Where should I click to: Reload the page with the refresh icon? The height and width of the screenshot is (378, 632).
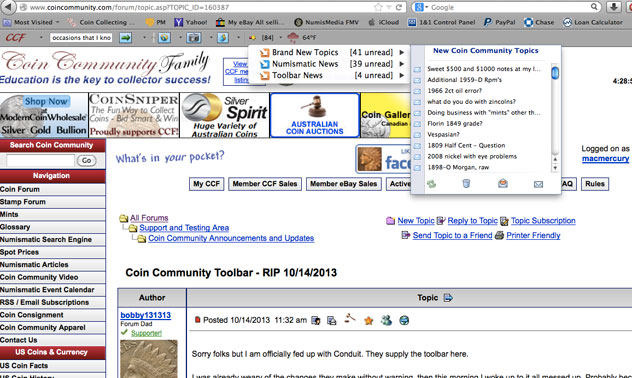(399, 7)
